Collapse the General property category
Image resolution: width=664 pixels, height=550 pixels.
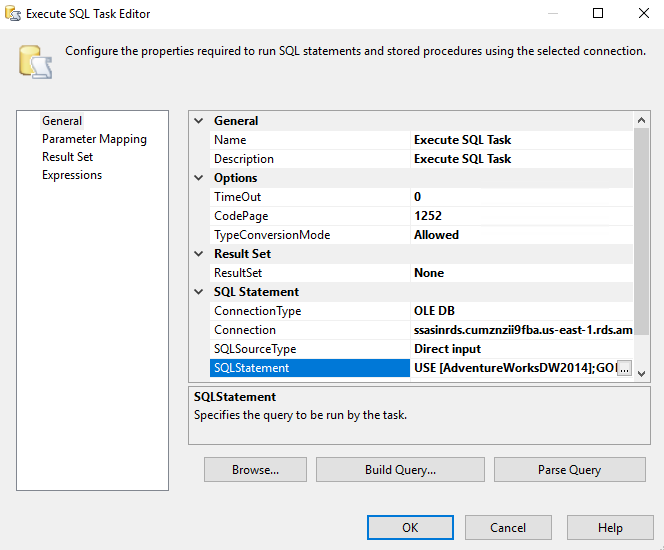pos(200,121)
